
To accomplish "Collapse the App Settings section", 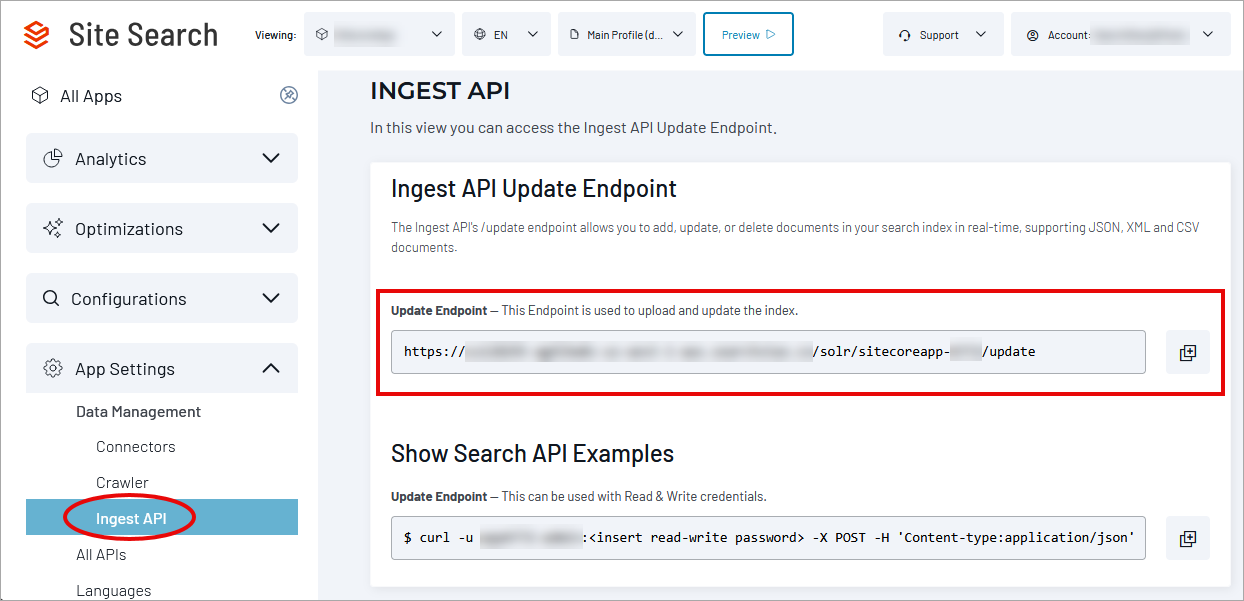I will click(x=270, y=368).
